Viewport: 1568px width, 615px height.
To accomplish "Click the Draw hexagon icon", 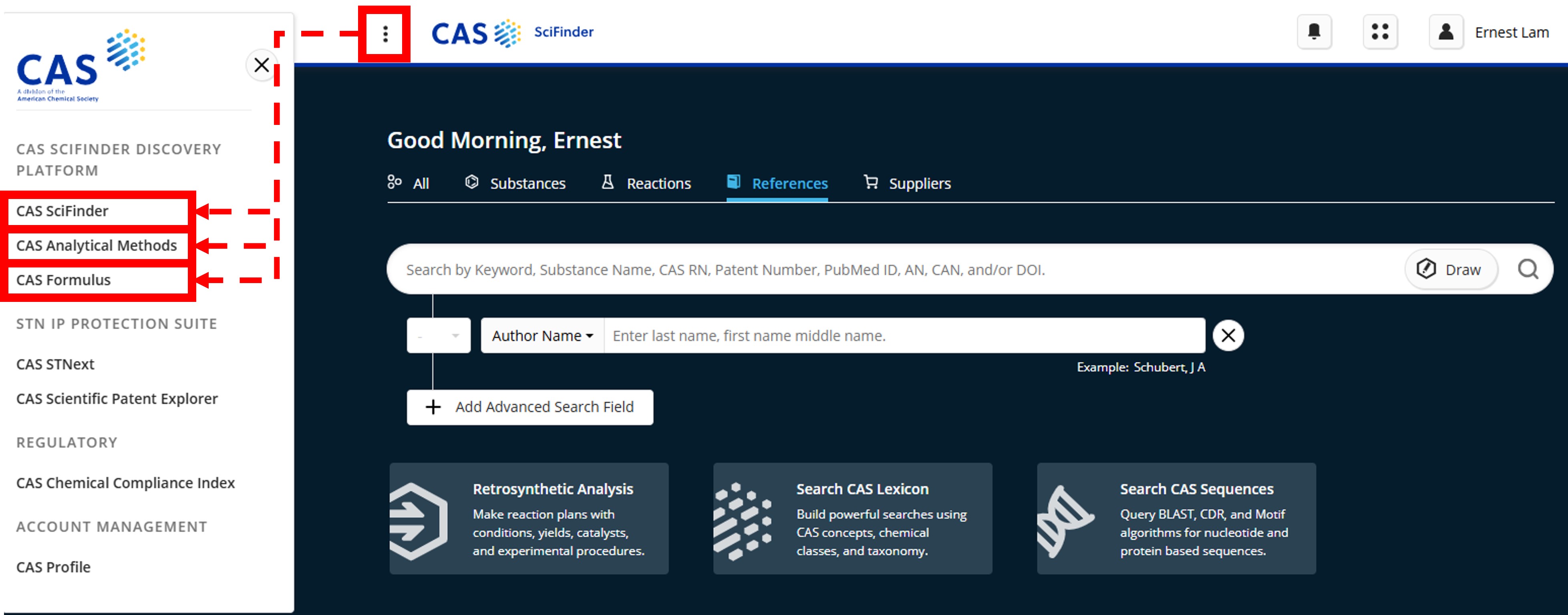I will pyautogui.click(x=1426, y=269).
